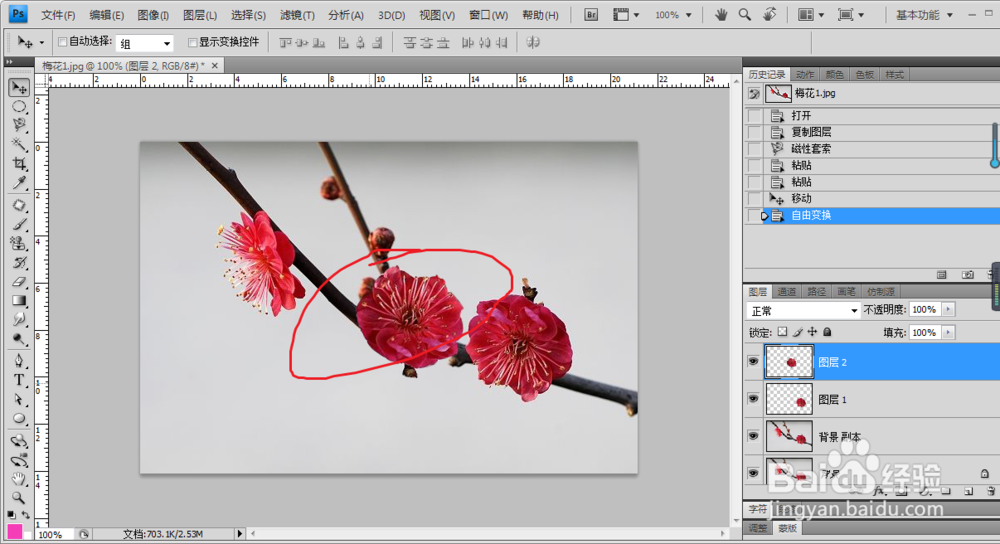Select the Ellipse shape tool
Viewport: 1000px width, 544px height.
pos(19,418)
